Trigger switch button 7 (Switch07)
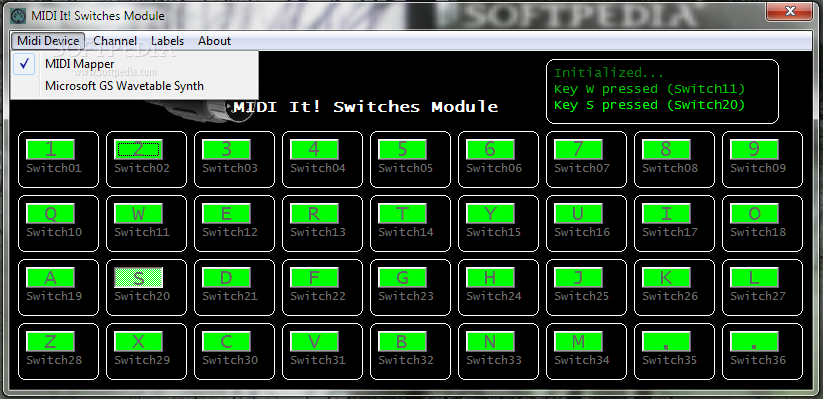Viewport: 823px width, 399px height. (x=578, y=150)
